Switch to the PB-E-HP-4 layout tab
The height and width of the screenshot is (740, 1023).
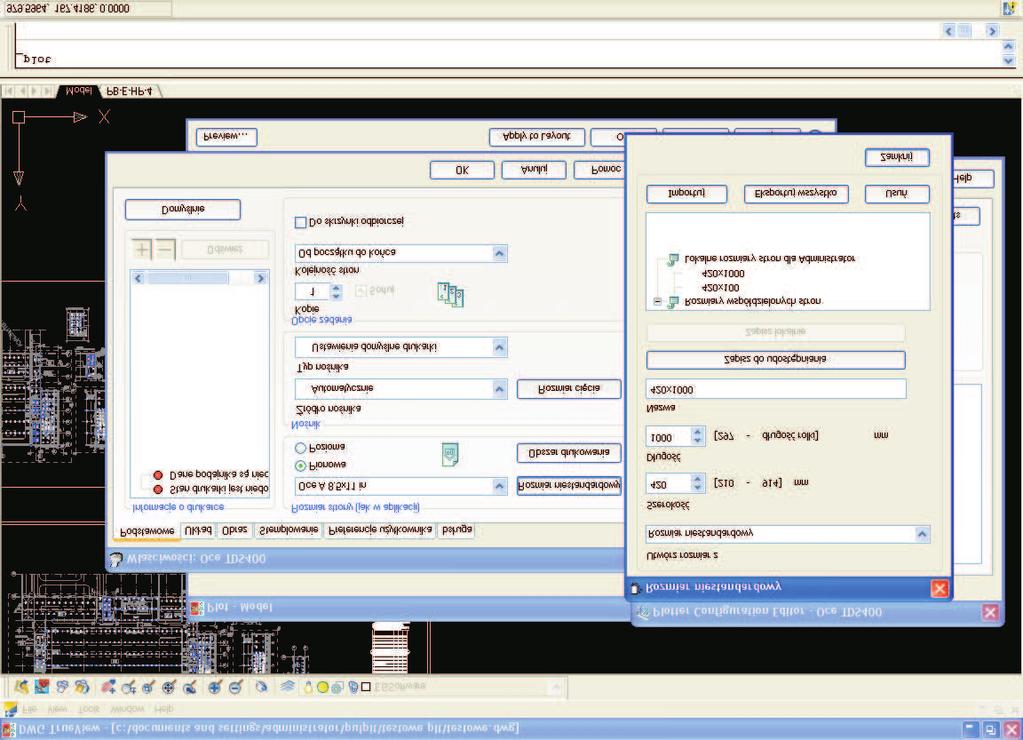[129, 91]
